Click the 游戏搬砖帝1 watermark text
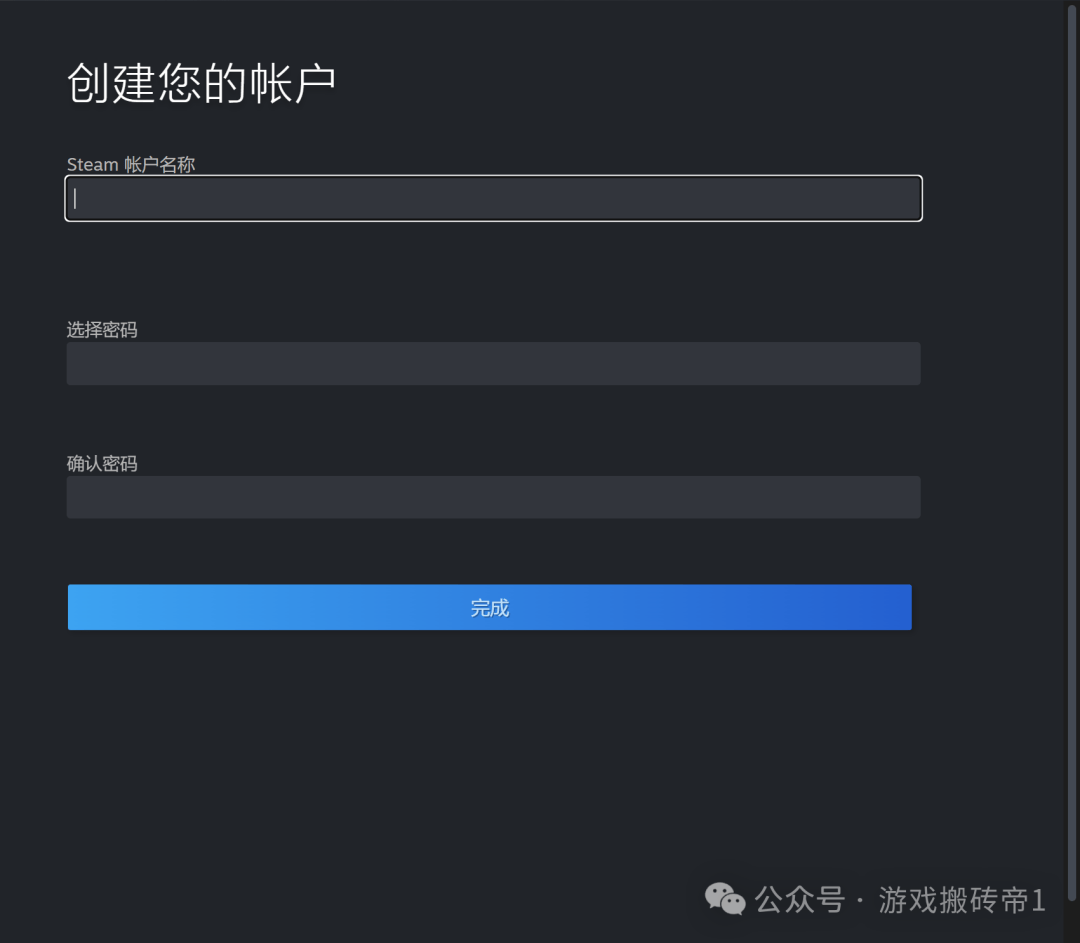The height and width of the screenshot is (943, 1080). pyautogui.click(x=962, y=900)
